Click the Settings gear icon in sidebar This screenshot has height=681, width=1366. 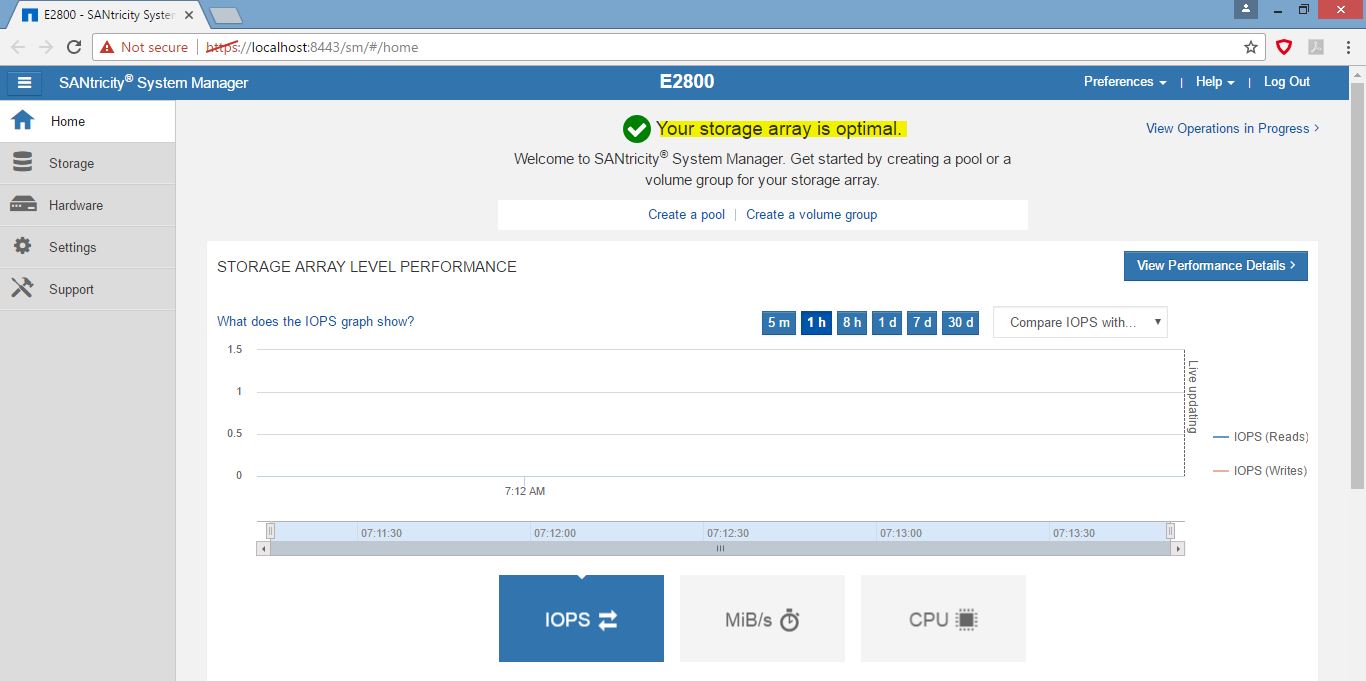[22, 246]
